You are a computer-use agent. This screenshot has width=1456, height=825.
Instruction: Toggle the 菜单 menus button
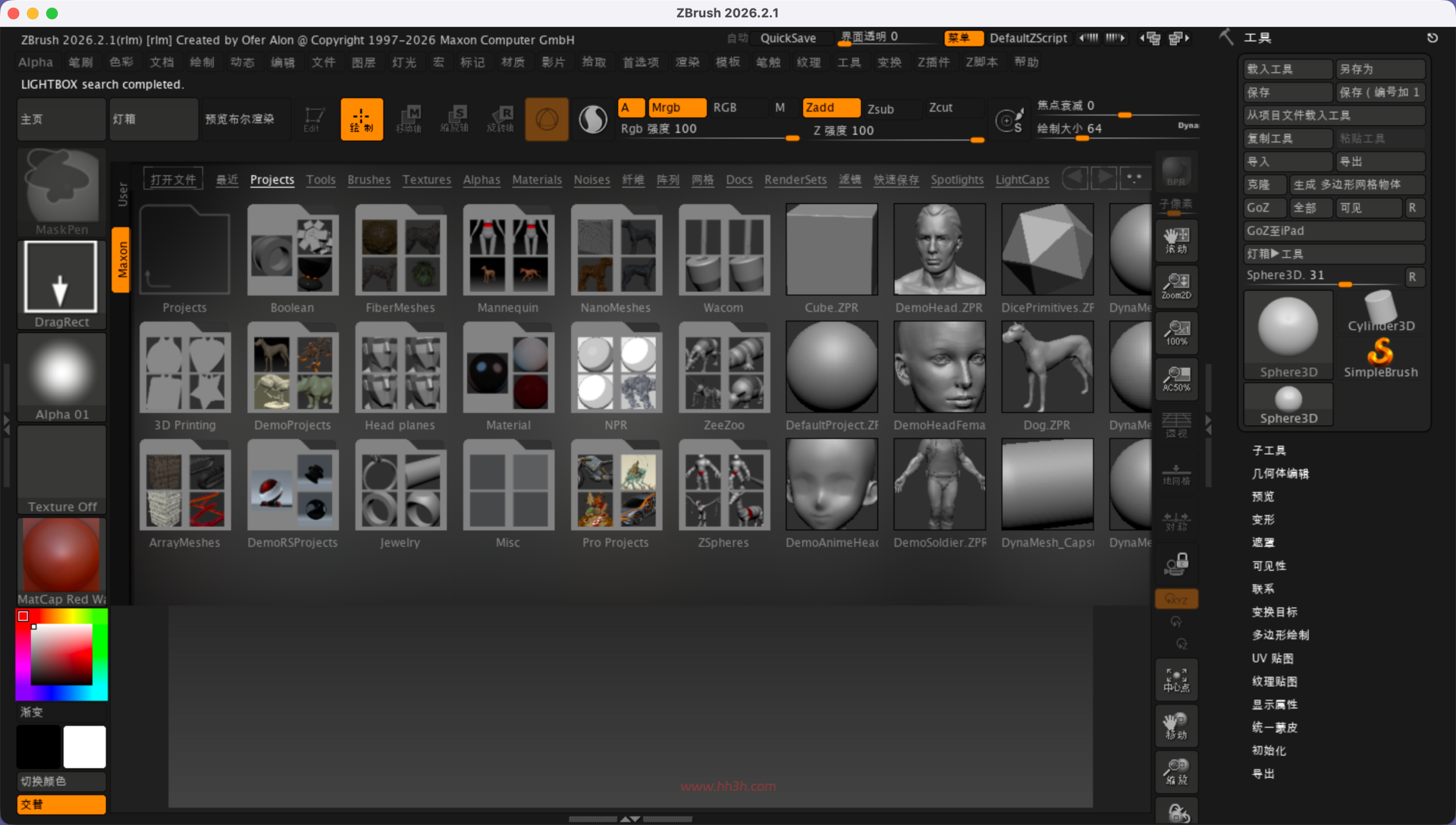tap(963, 38)
